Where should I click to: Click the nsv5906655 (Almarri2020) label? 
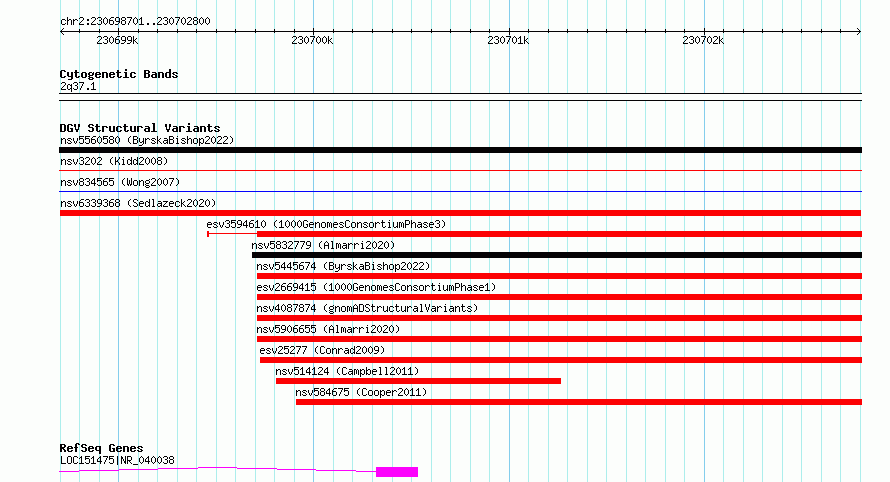(x=328, y=329)
